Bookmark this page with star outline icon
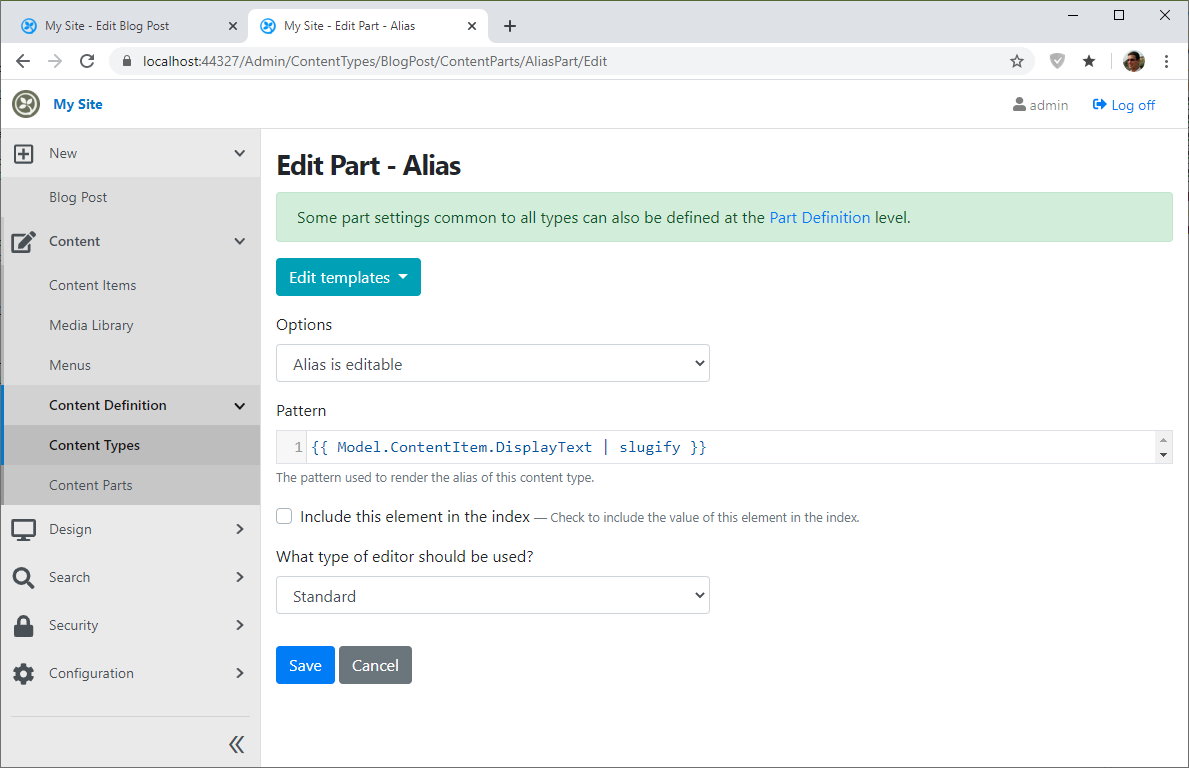 point(1017,61)
